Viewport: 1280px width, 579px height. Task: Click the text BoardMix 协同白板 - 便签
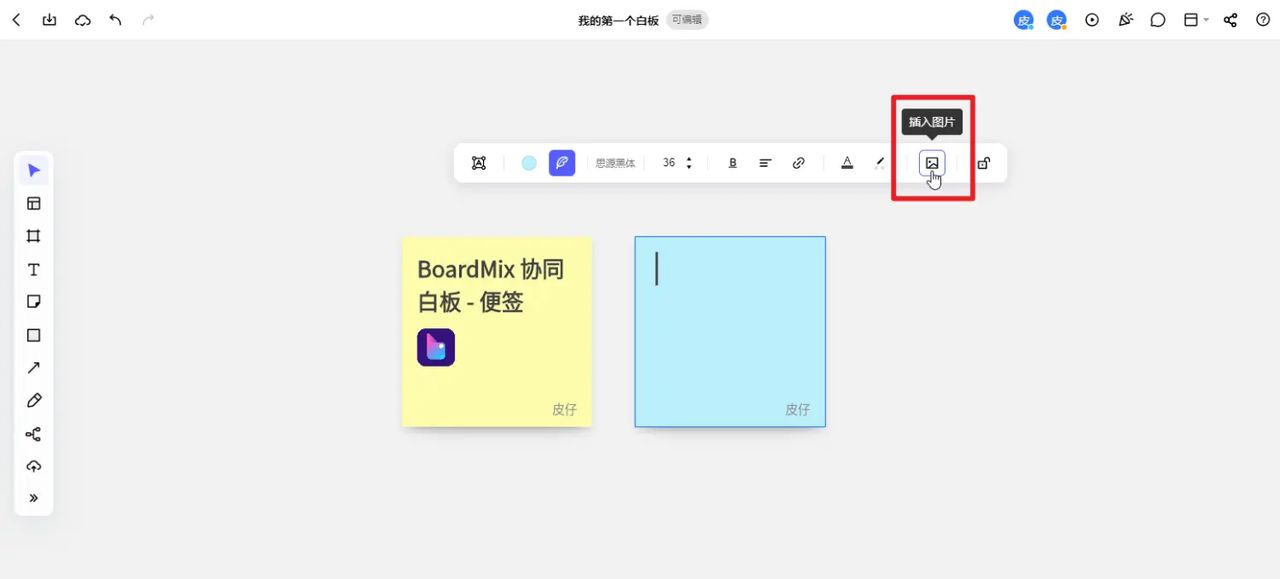[490, 285]
